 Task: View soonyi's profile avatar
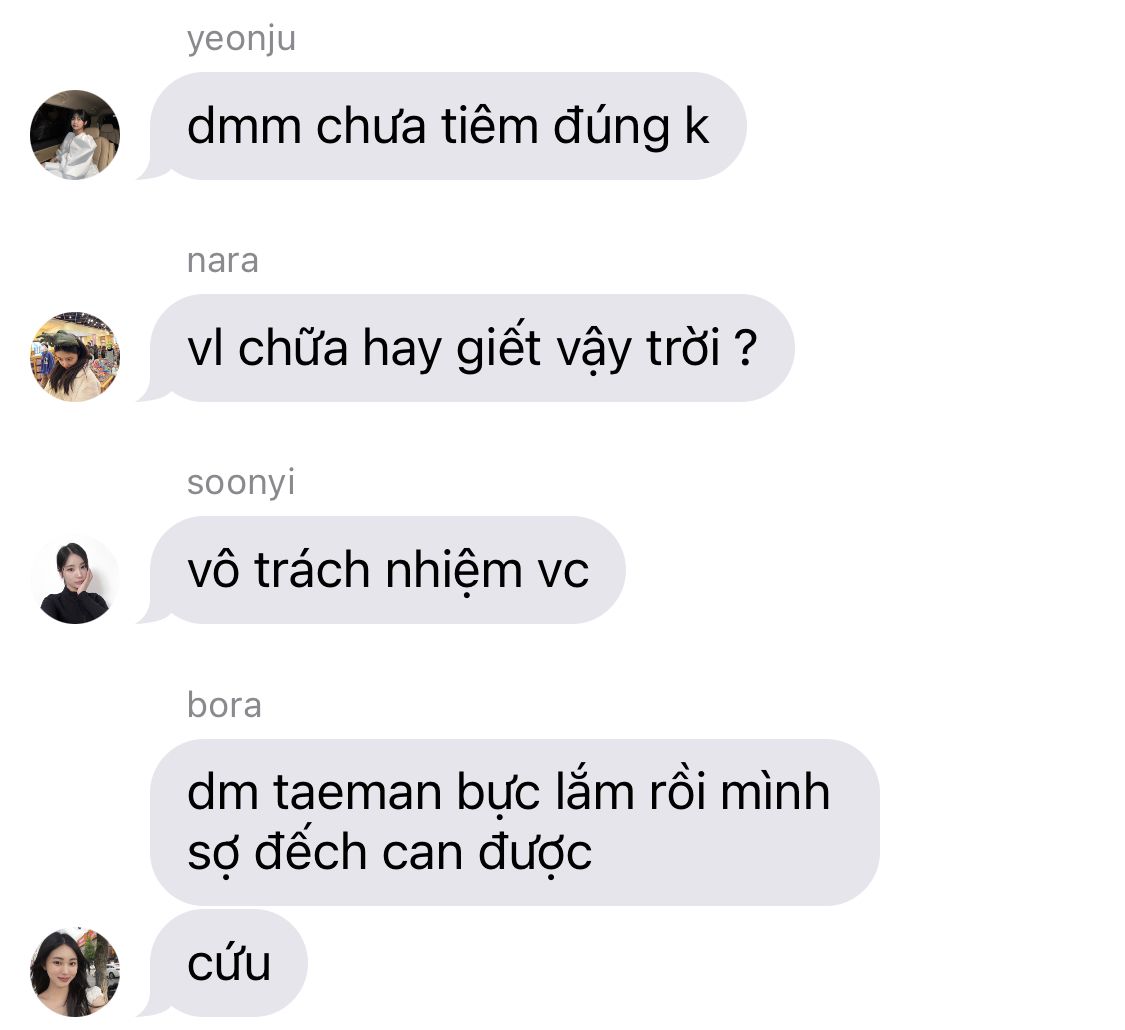click(x=75, y=579)
